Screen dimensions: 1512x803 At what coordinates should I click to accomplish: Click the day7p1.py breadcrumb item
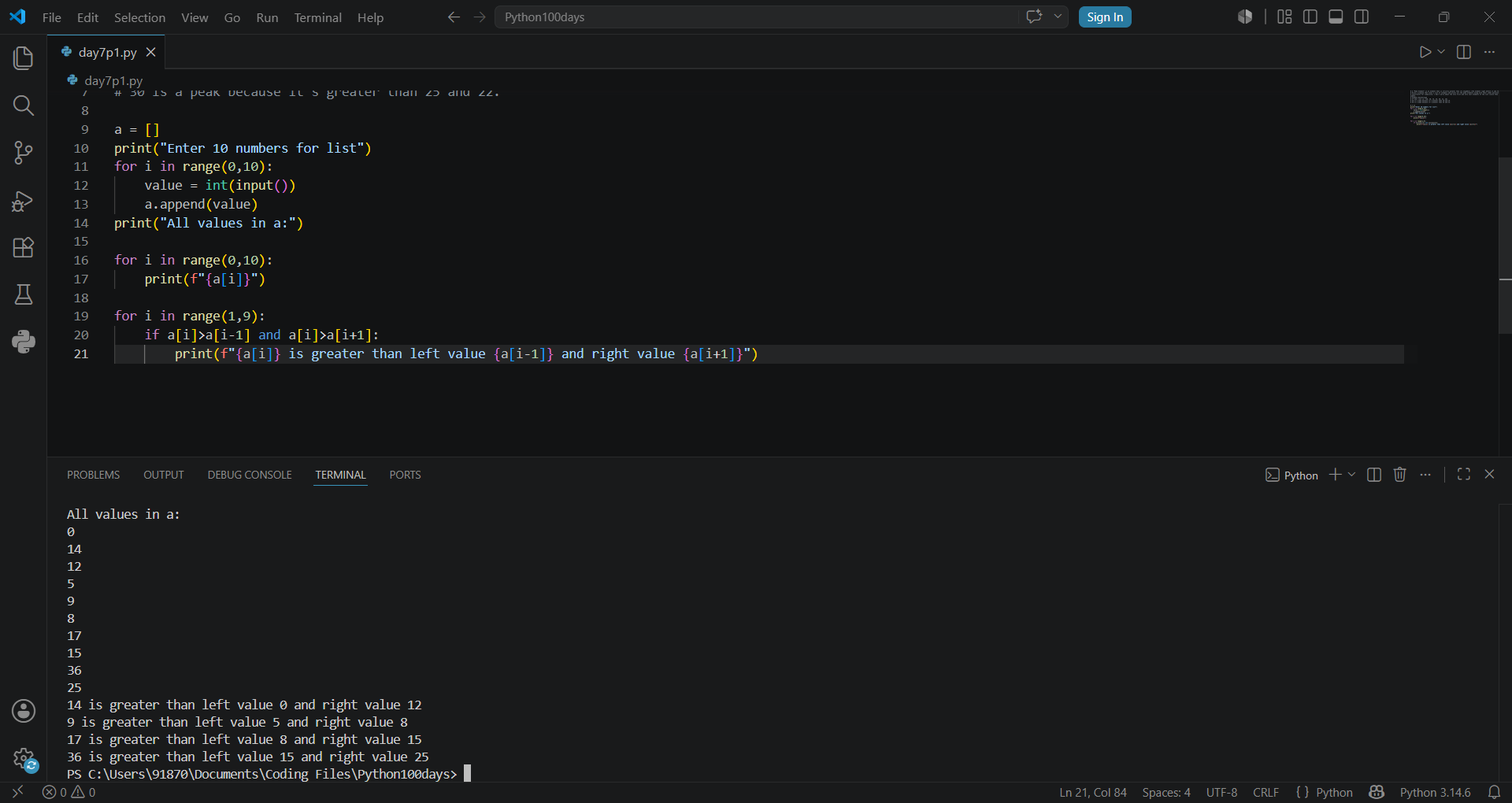[x=106, y=80]
